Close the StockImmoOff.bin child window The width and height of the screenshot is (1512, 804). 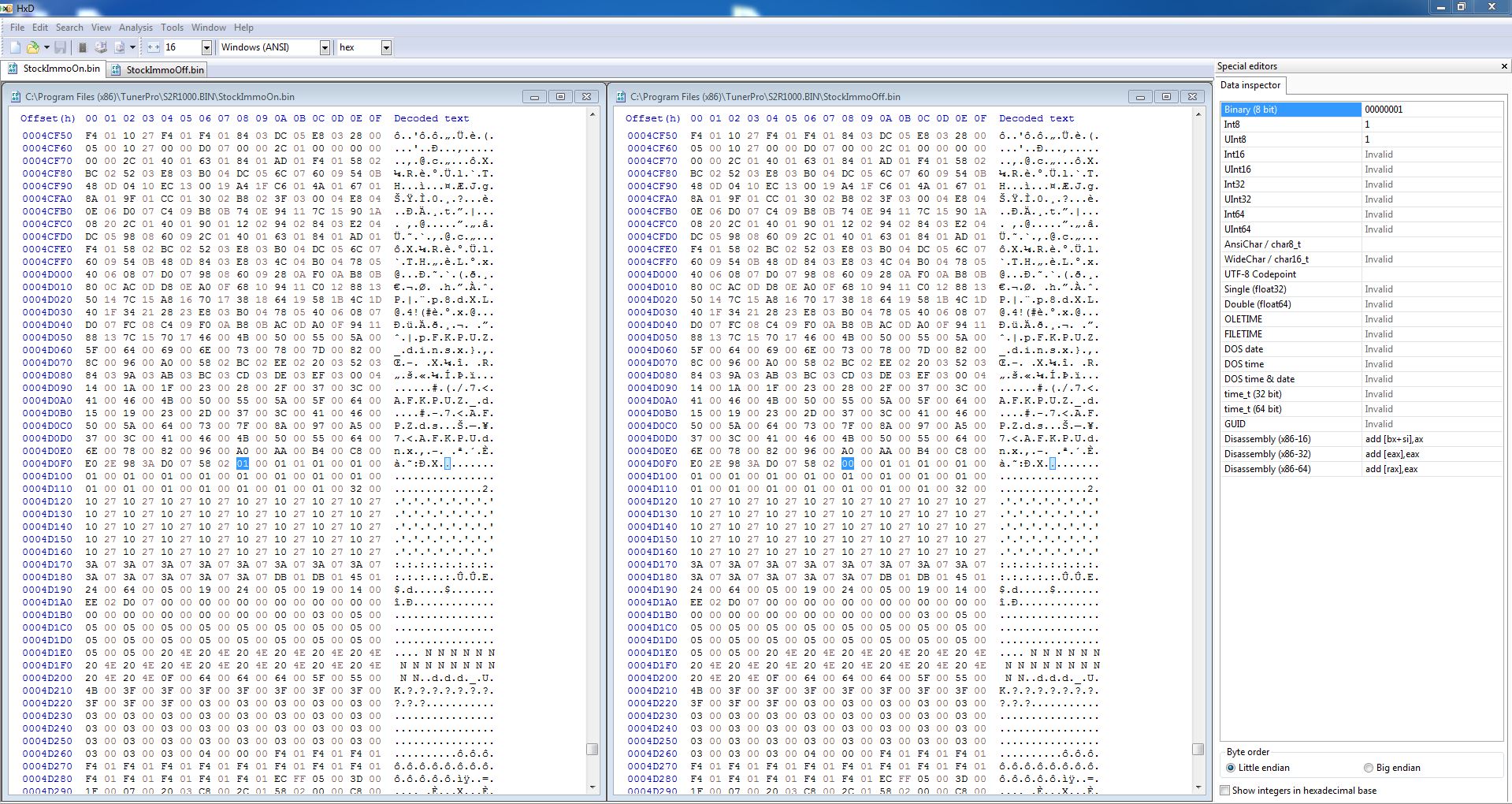point(1192,96)
